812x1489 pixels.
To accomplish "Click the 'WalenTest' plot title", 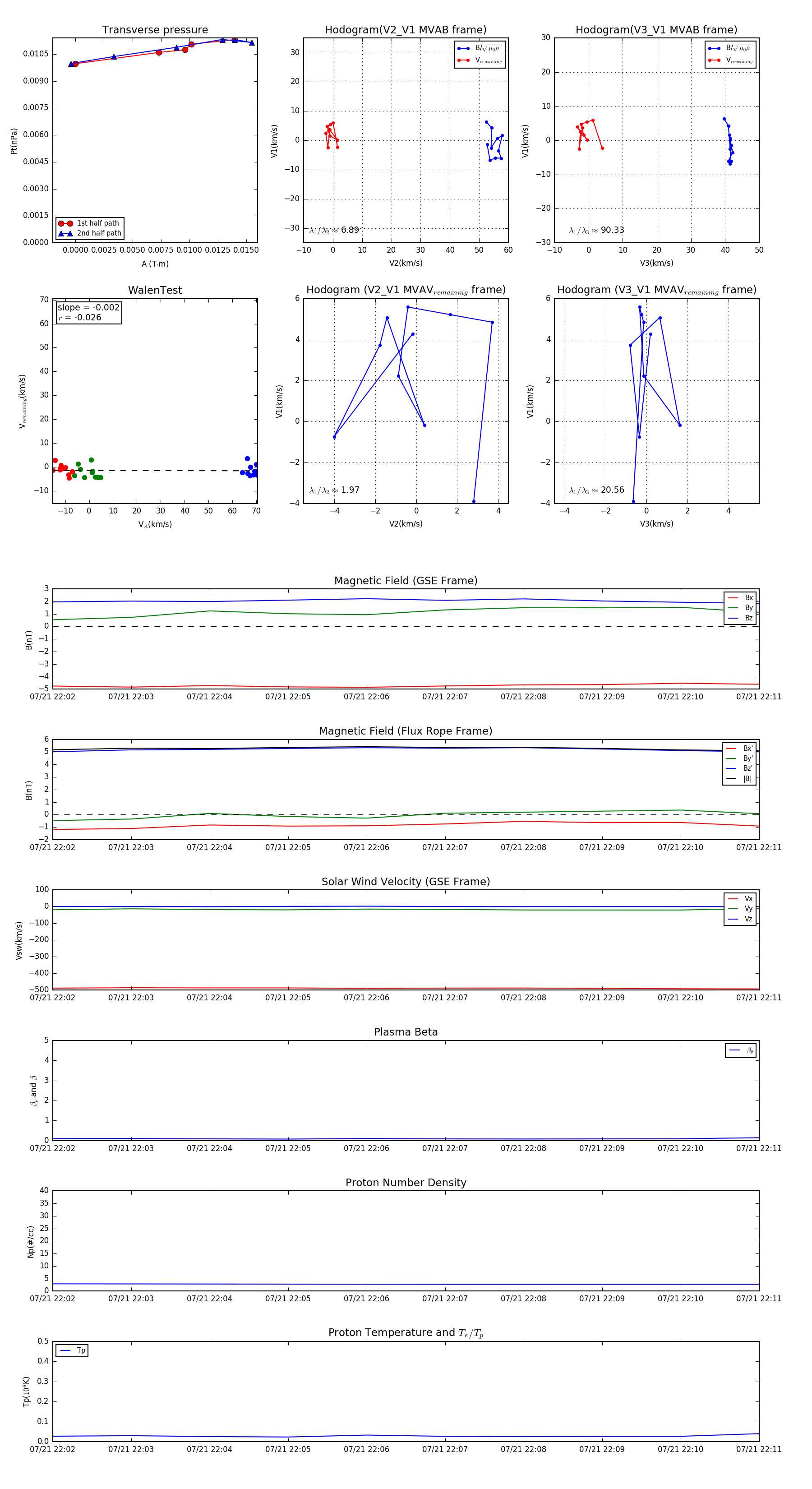I will (155, 290).
